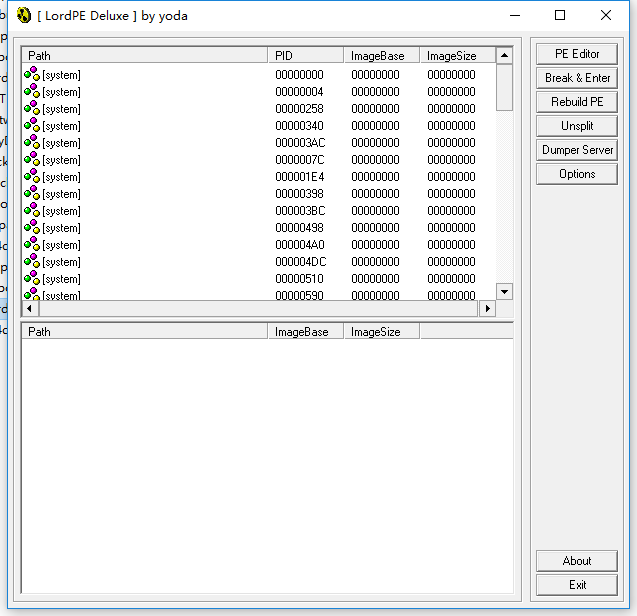This screenshot has height=616, width=637.
Task: Sort process list by ImageSize column
Action: coord(458,56)
